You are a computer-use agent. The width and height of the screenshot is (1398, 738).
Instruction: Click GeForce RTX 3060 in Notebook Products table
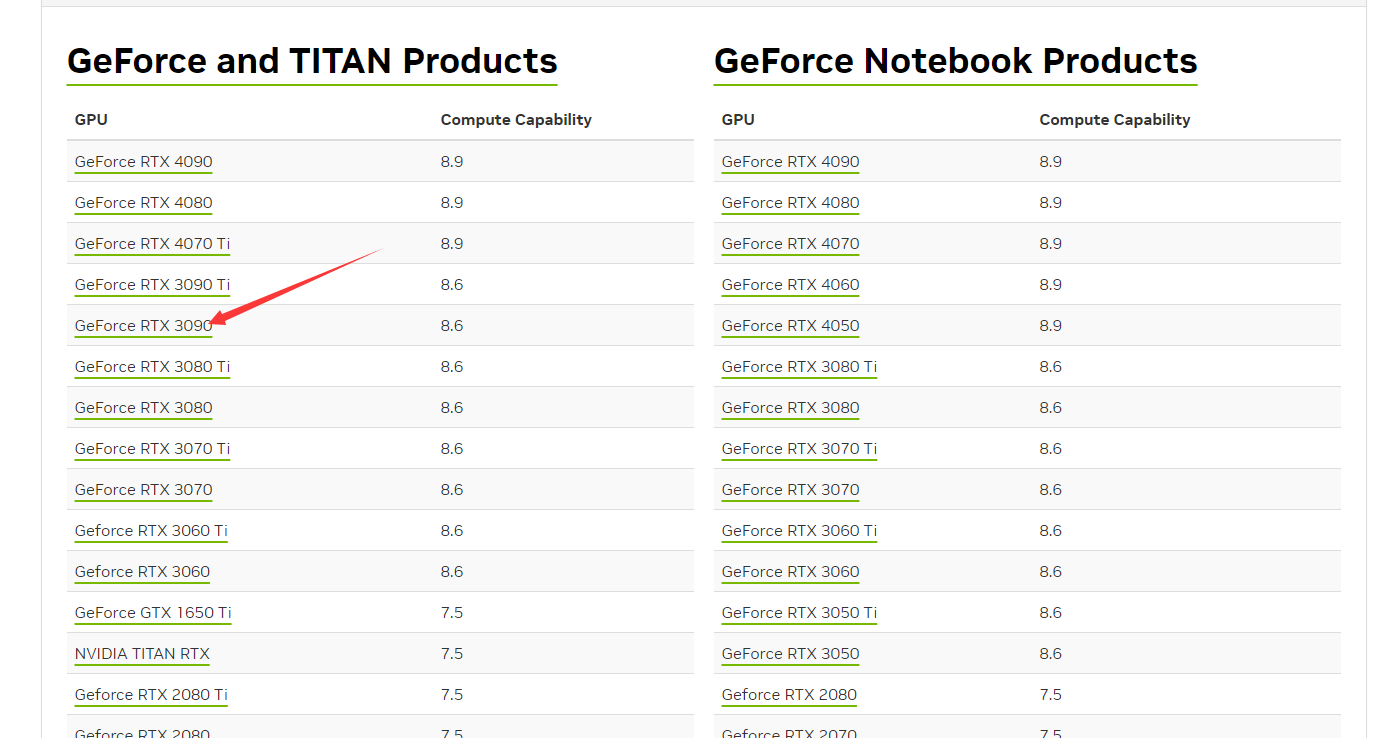point(790,572)
